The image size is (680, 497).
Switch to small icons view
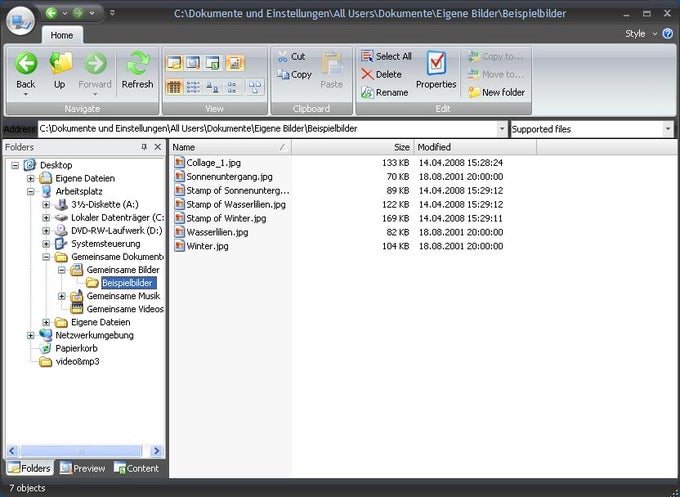click(x=232, y=87)
